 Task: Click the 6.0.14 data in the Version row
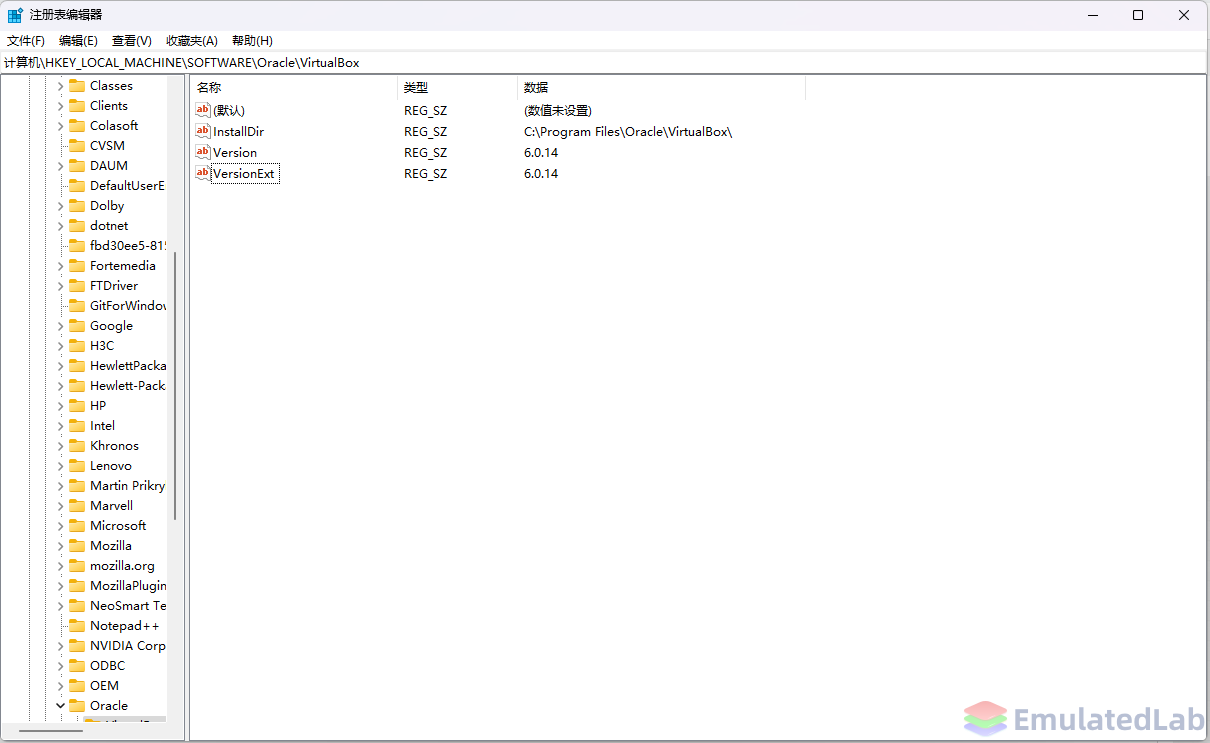click(541, 153)
